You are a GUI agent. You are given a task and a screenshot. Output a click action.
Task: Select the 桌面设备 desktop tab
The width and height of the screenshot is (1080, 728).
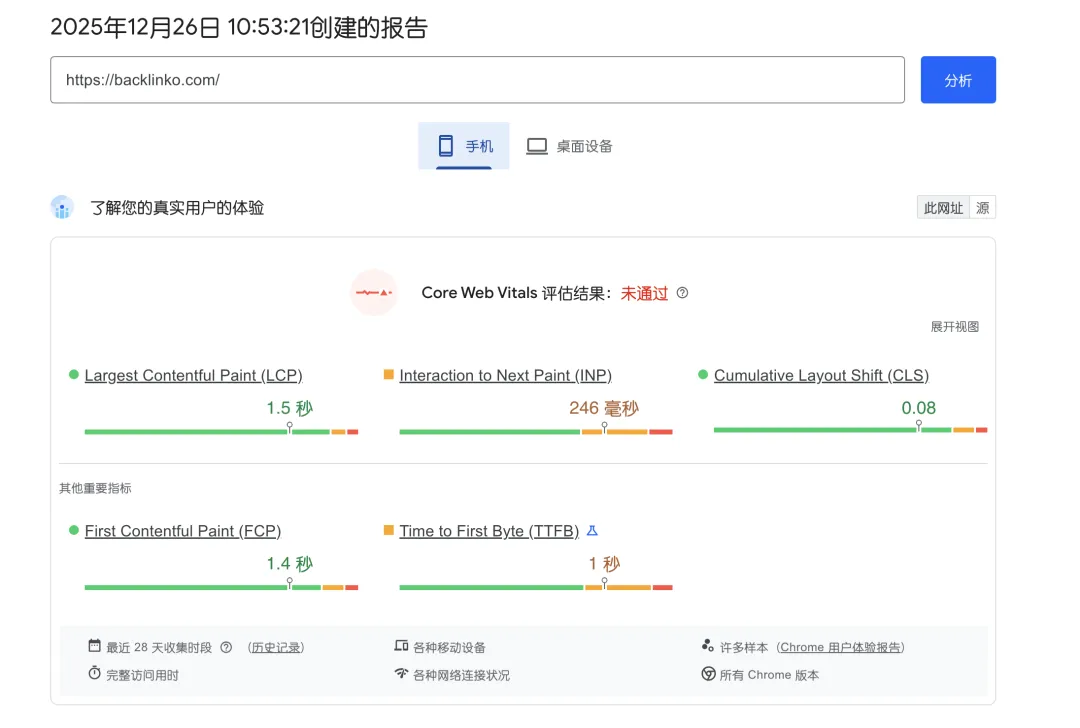coord(569,146)
